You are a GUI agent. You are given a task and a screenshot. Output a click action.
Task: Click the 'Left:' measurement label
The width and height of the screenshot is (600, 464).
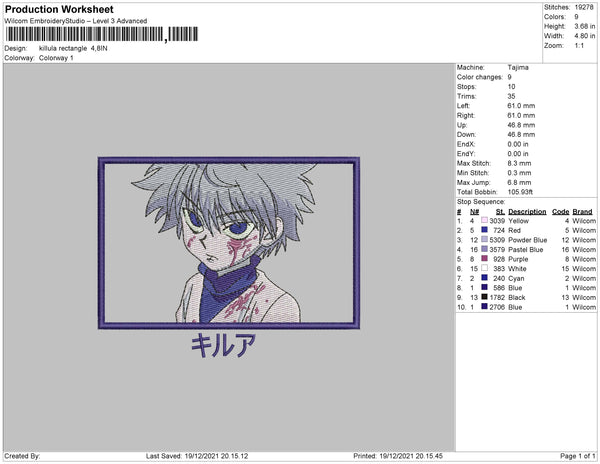(x=463, y=106)
